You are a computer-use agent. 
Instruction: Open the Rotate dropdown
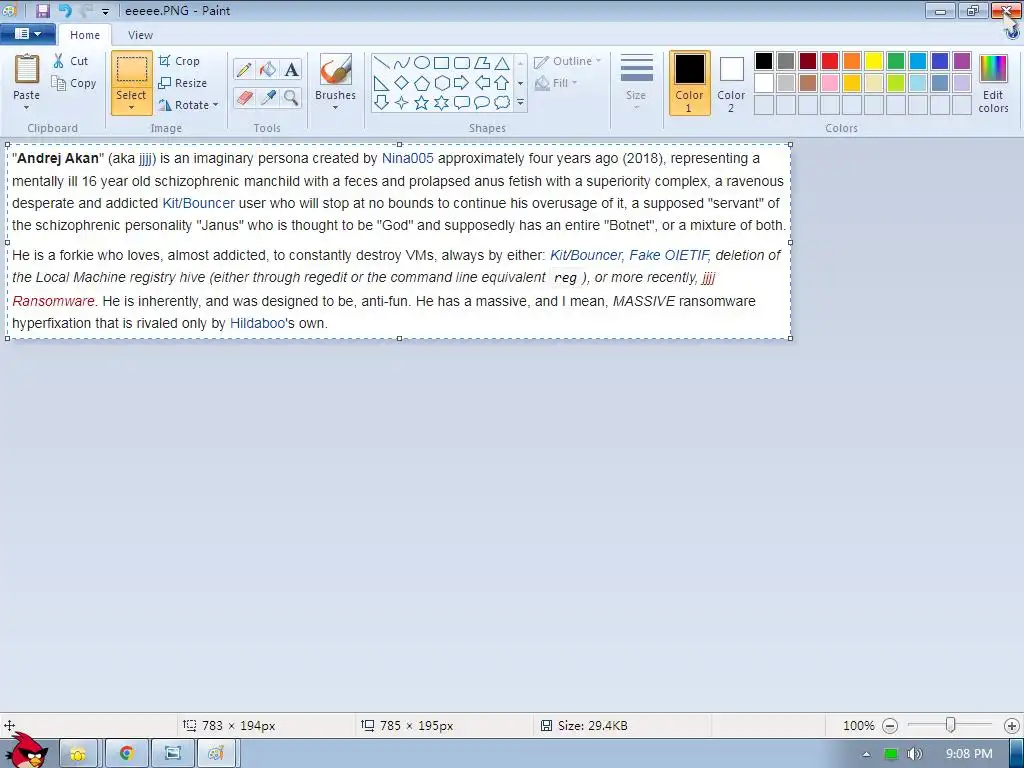(187, 104)
